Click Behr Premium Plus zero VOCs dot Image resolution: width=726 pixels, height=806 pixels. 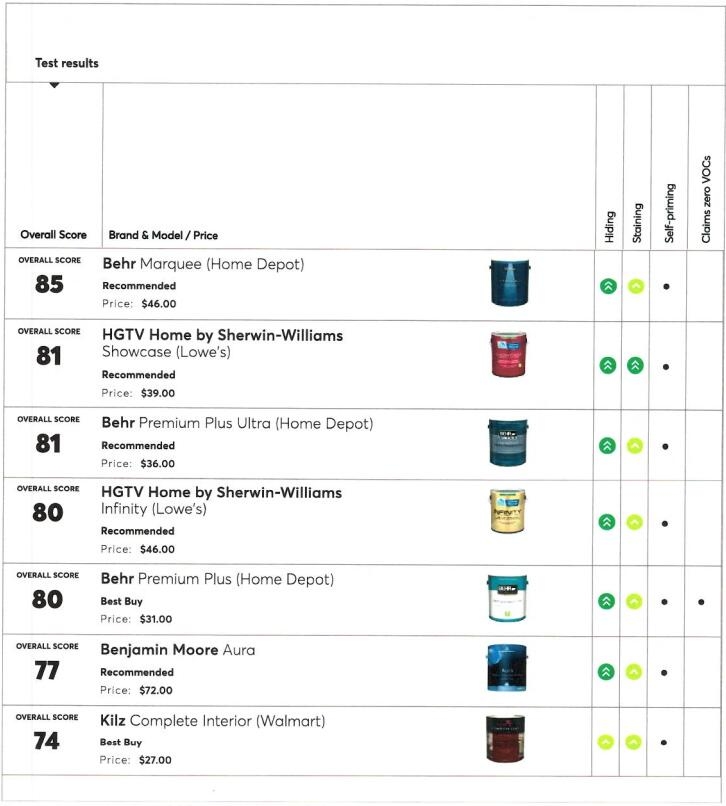pyautogui.click(x=701, y=602)
